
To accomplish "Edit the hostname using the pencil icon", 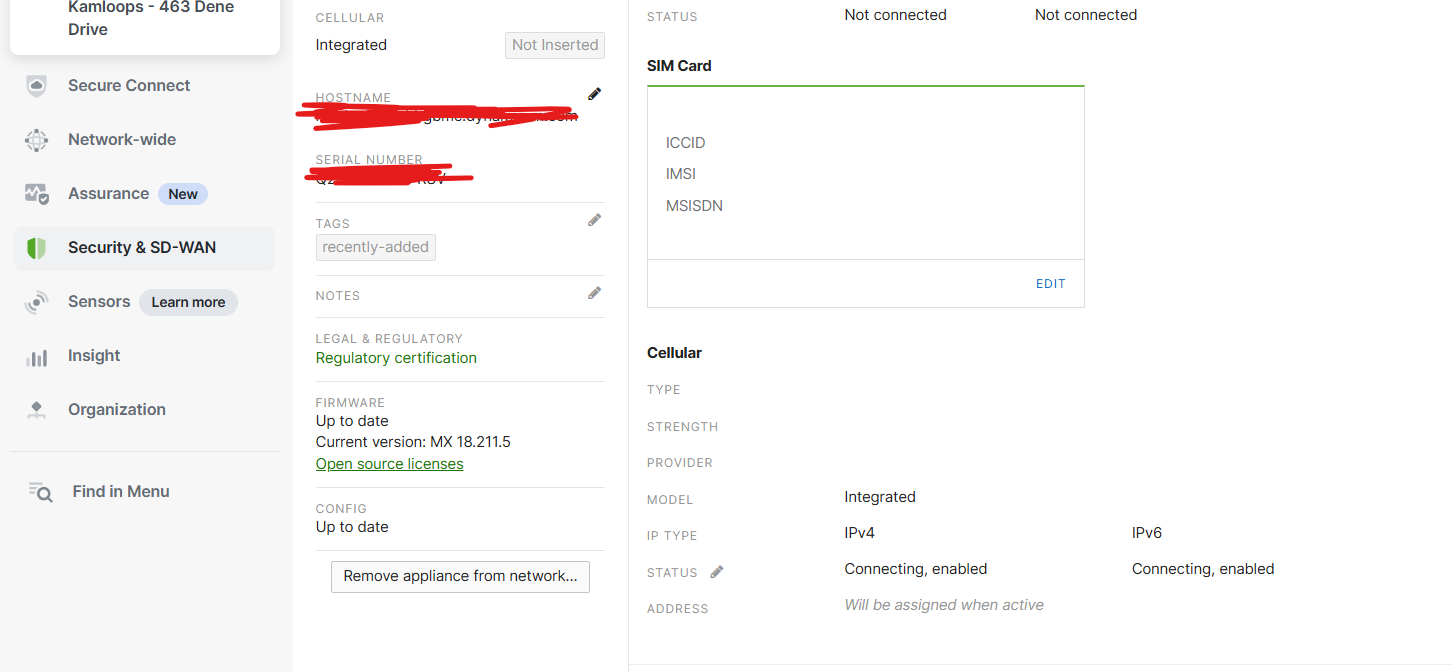I will [594, 93].
